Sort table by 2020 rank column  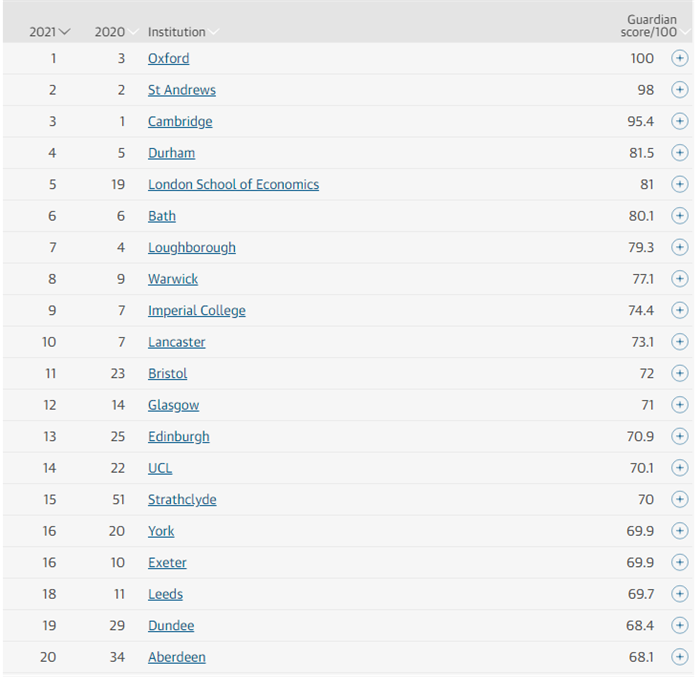(x=116, y=32)
